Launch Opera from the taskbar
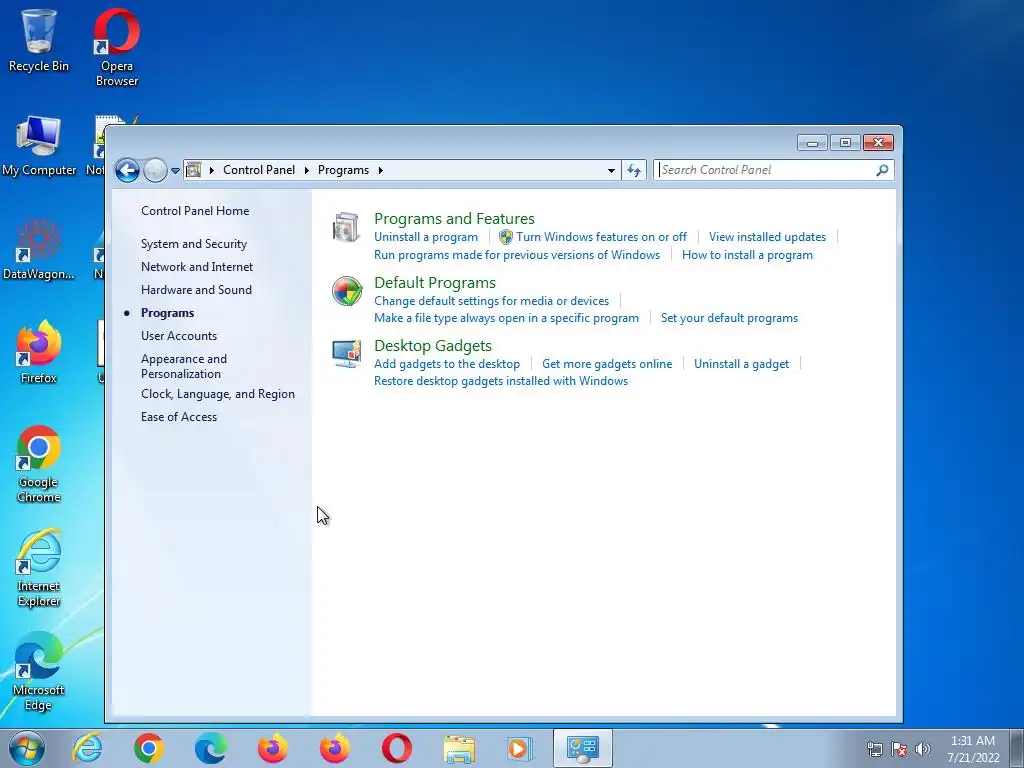This screenshot has height=768, width=1024. (396, 748)
